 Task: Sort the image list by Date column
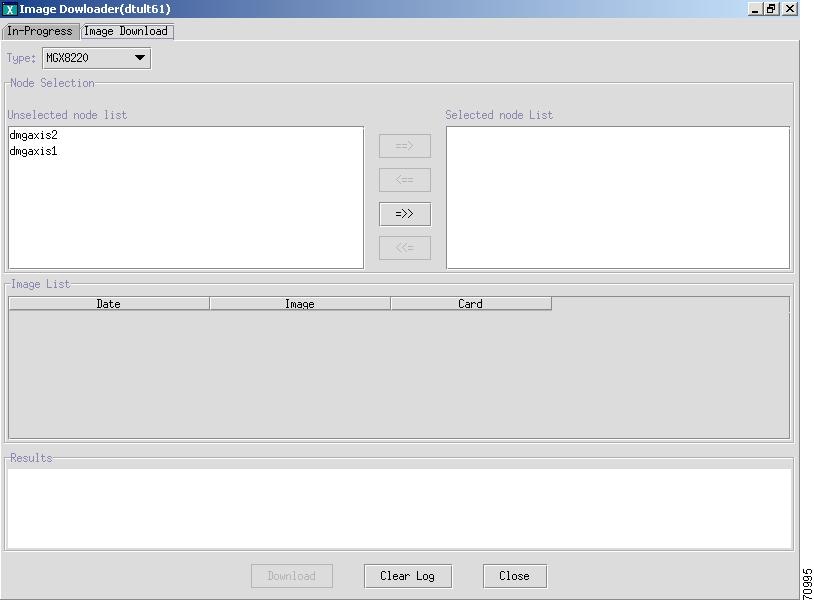tap(109, 304)
